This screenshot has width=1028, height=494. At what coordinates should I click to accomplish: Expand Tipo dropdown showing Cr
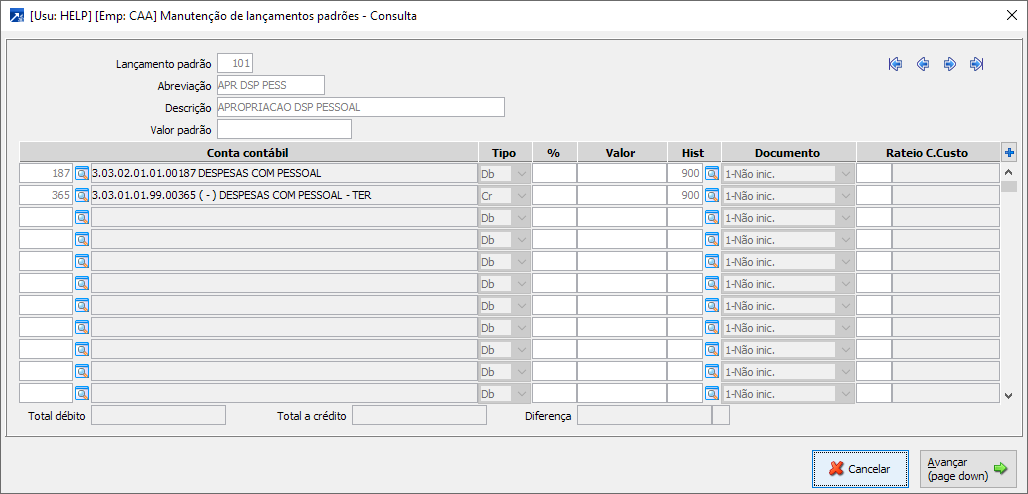522,195
